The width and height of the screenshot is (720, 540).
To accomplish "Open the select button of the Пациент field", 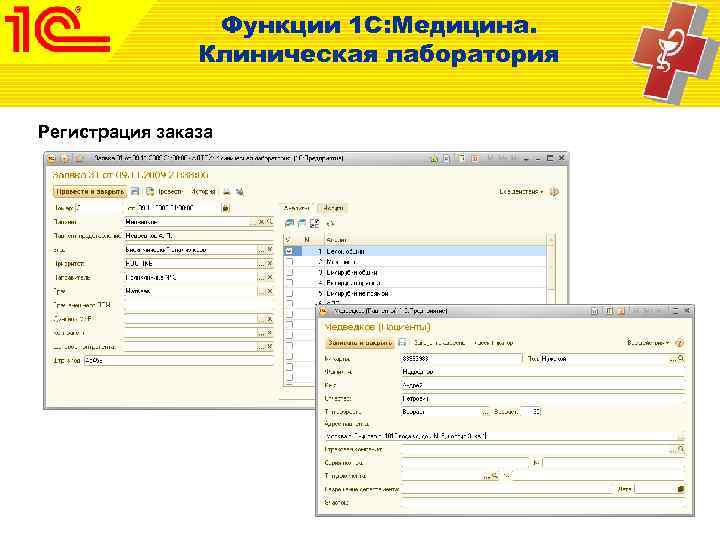I will pos(254,222).
